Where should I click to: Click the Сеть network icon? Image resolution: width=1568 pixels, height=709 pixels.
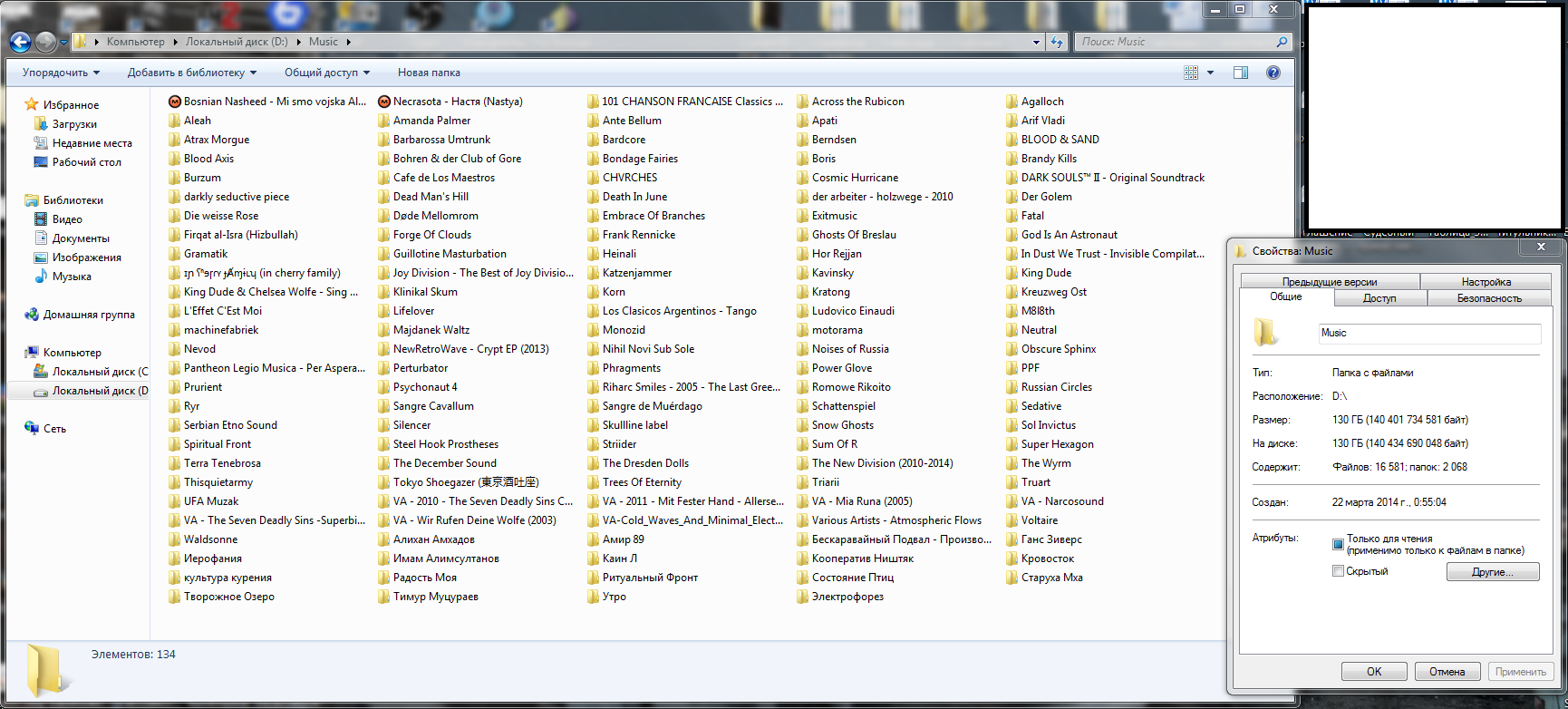tap(32, 428)
